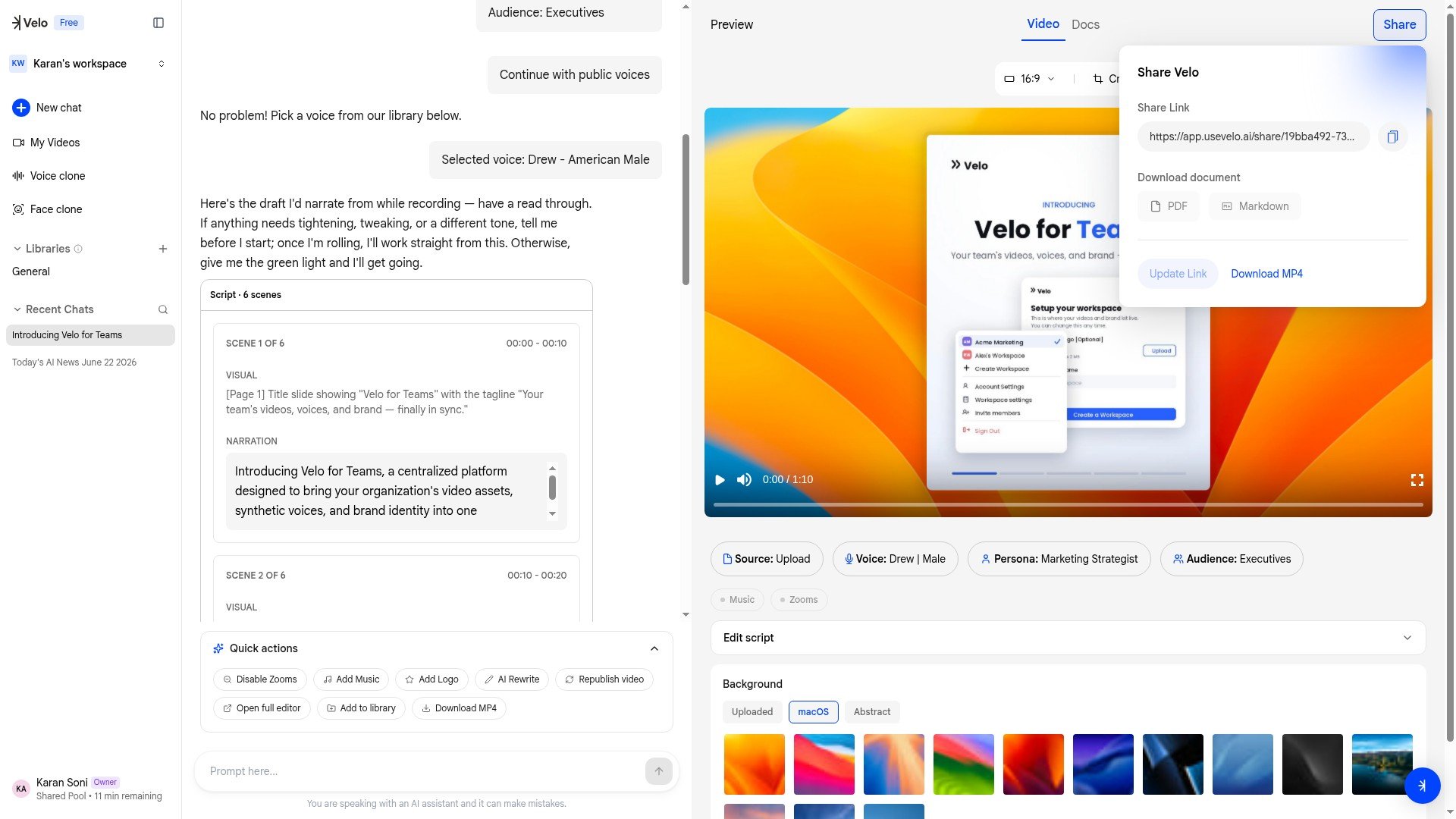Screen dimensions: 1456x819
Task: Download document as Markdown
Action: [x=1255, y=206]
